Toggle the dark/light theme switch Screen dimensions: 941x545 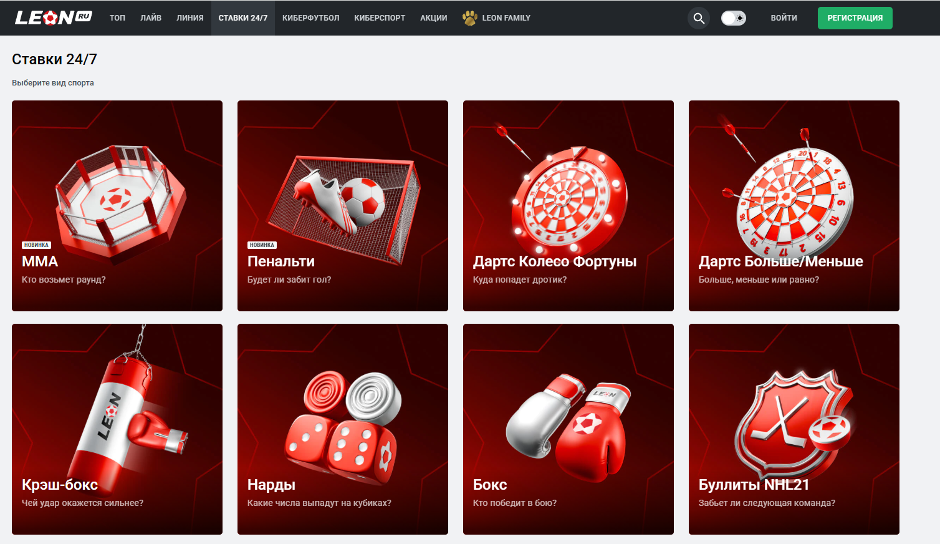733,18
